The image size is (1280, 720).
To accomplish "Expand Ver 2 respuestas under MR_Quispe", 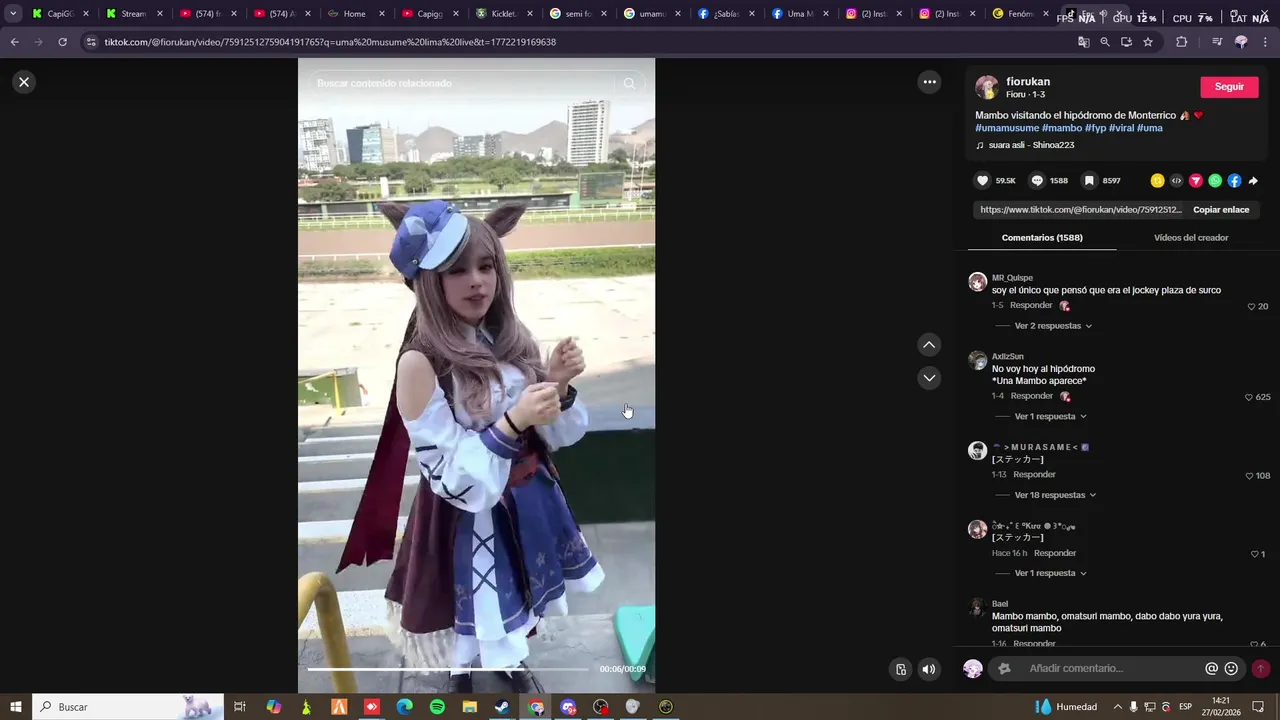I will pyautogui.click(x=1053, y=326).
